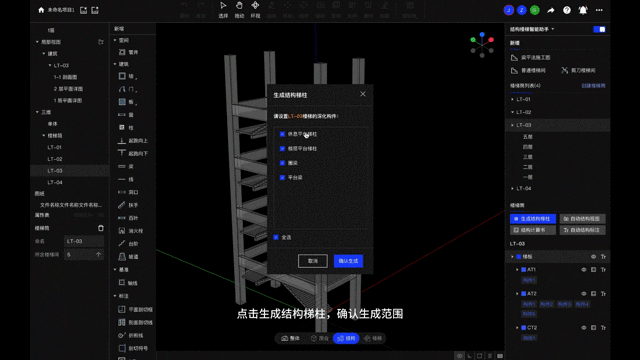This screenshot has width=640, height=360.
Task: Select the 平面剖切框 section box tool
Action: click(135, 309)
